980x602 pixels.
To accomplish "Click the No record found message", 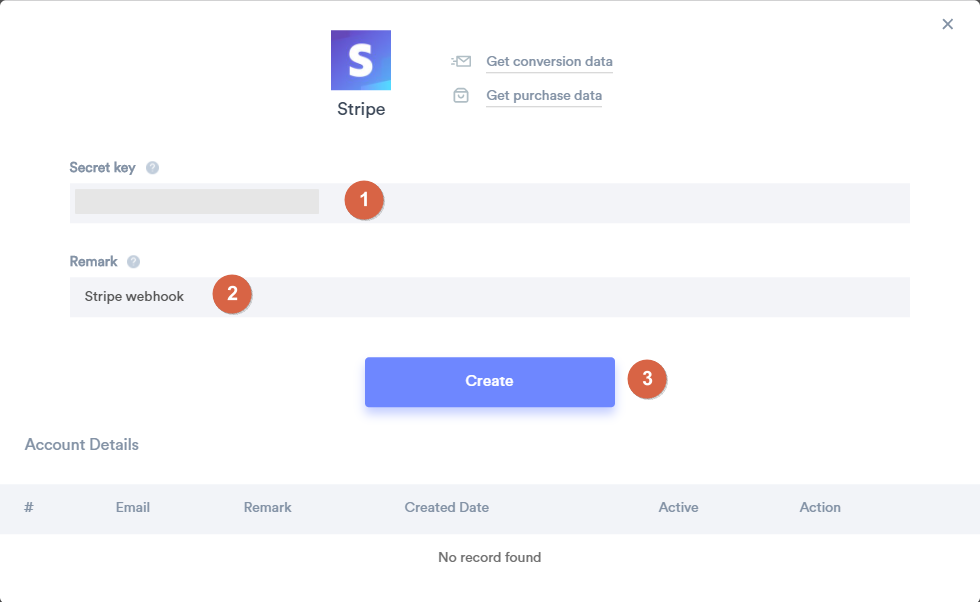I will 490,557.
